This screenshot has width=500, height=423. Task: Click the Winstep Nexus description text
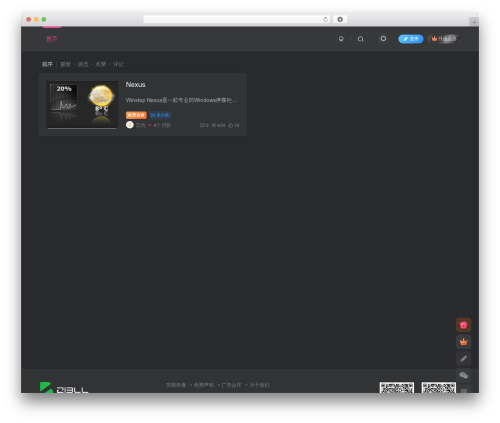tap(182, 100)
